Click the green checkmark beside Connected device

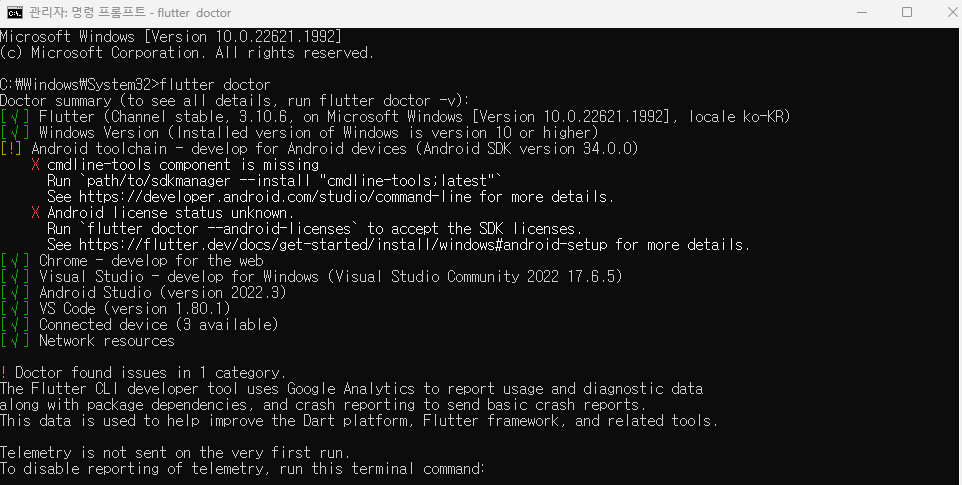click(x=15, y=324)
